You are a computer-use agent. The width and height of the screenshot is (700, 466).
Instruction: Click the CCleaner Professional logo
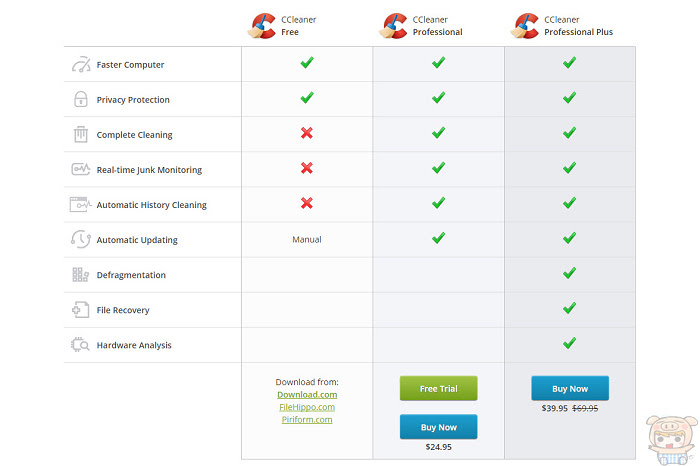pos(393,26)
